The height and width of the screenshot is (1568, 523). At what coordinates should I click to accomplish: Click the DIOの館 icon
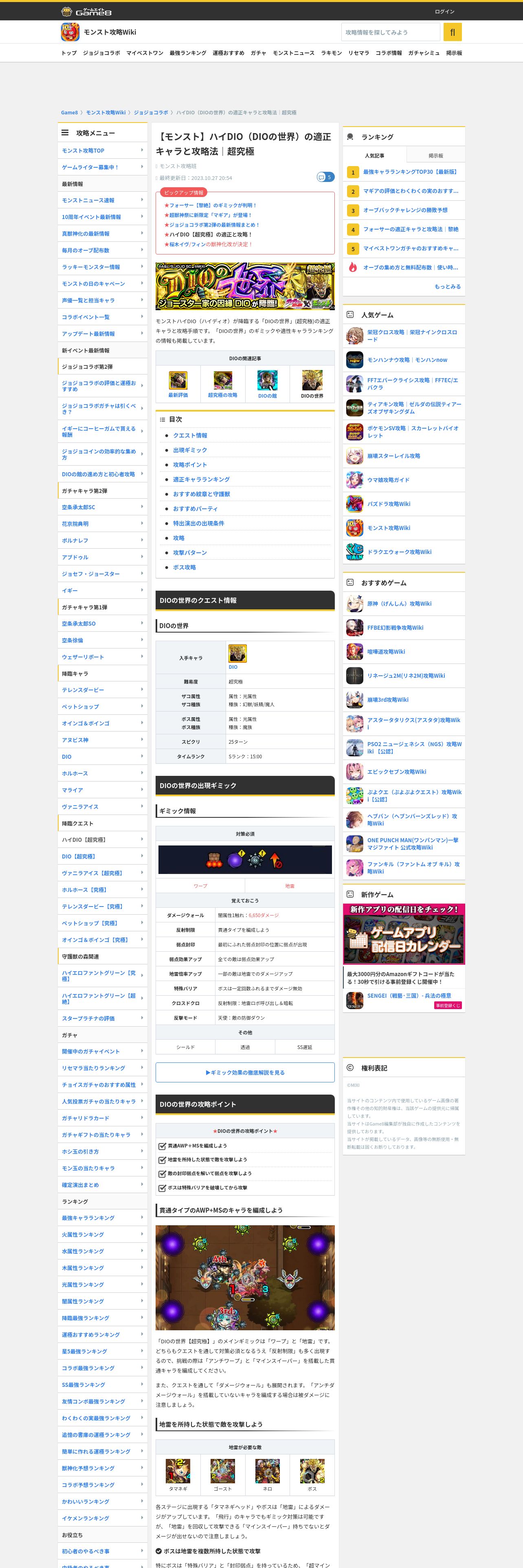[x=267, y=381]
